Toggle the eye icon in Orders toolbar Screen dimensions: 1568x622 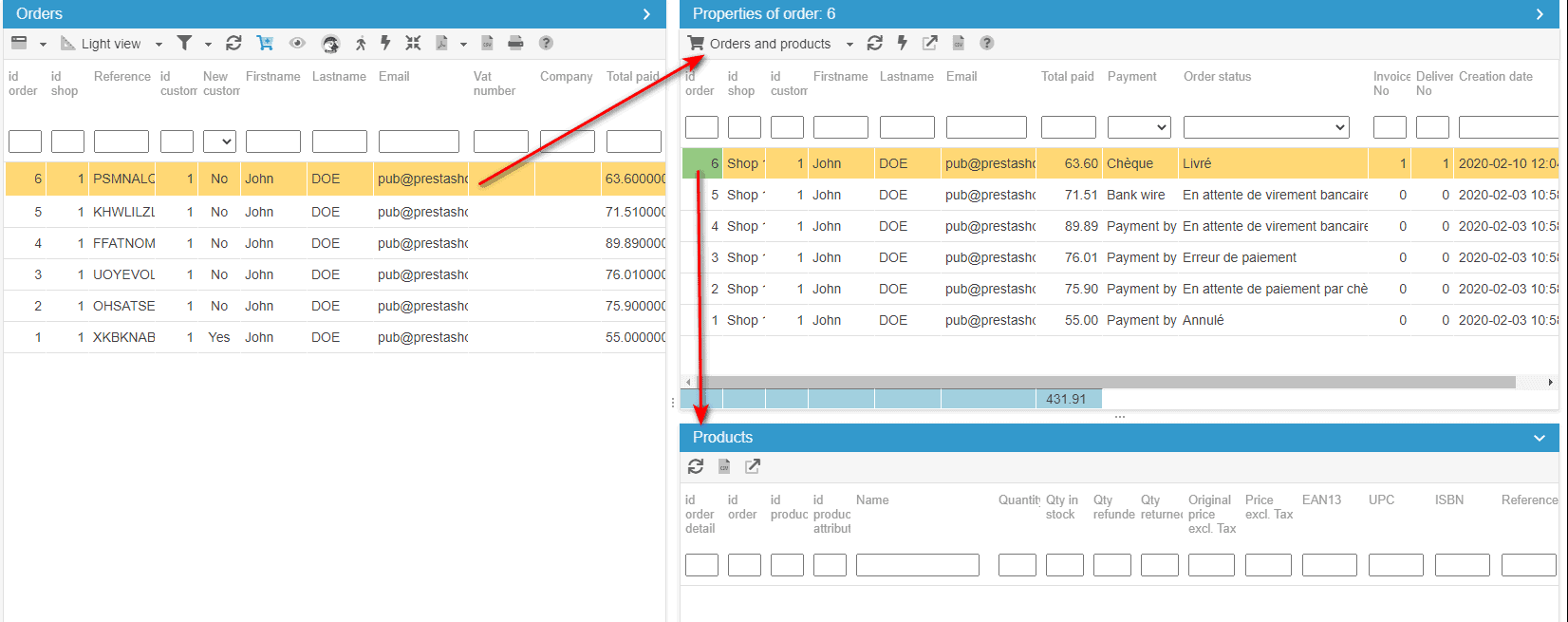coord(297,43)
